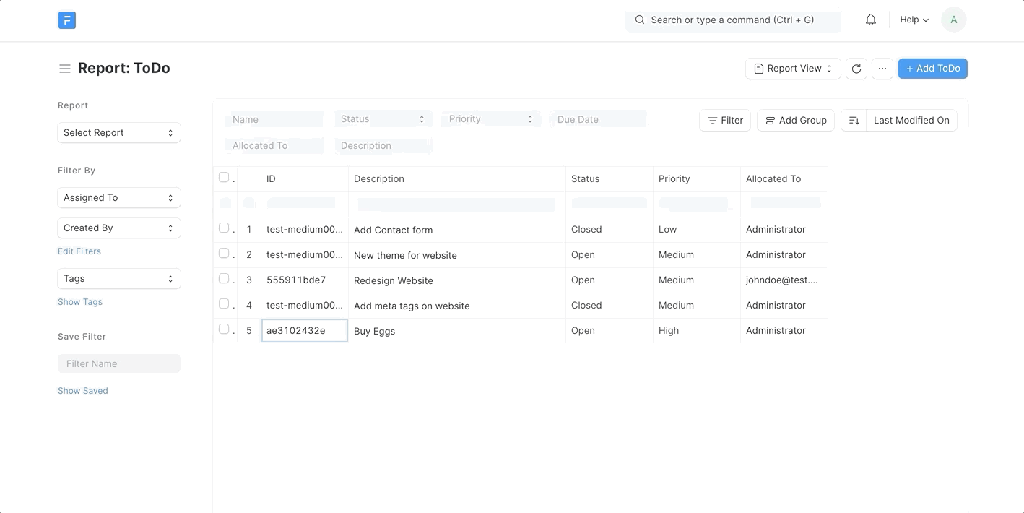
Task: Refresh the ToDo report
Action: [x=857, y=69]
